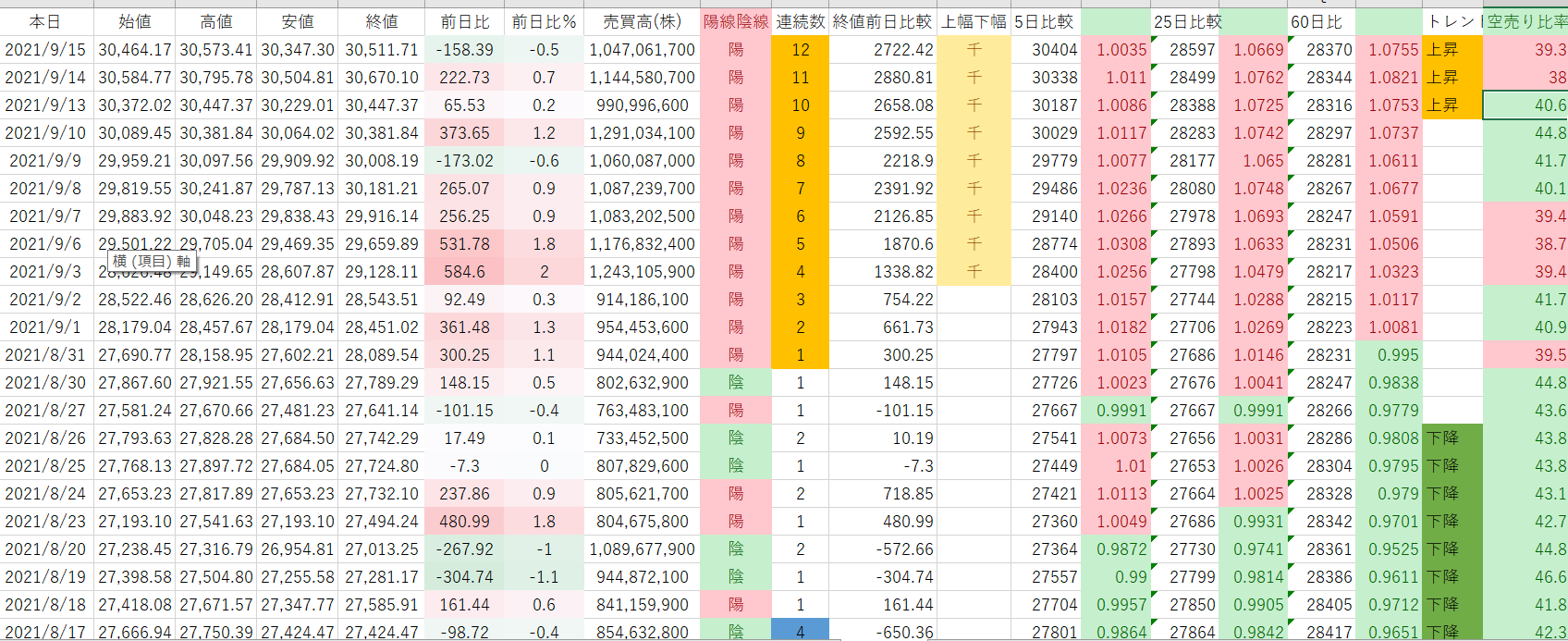
Task: Select the change cell -158.39
Action: (x=465, y=49)
